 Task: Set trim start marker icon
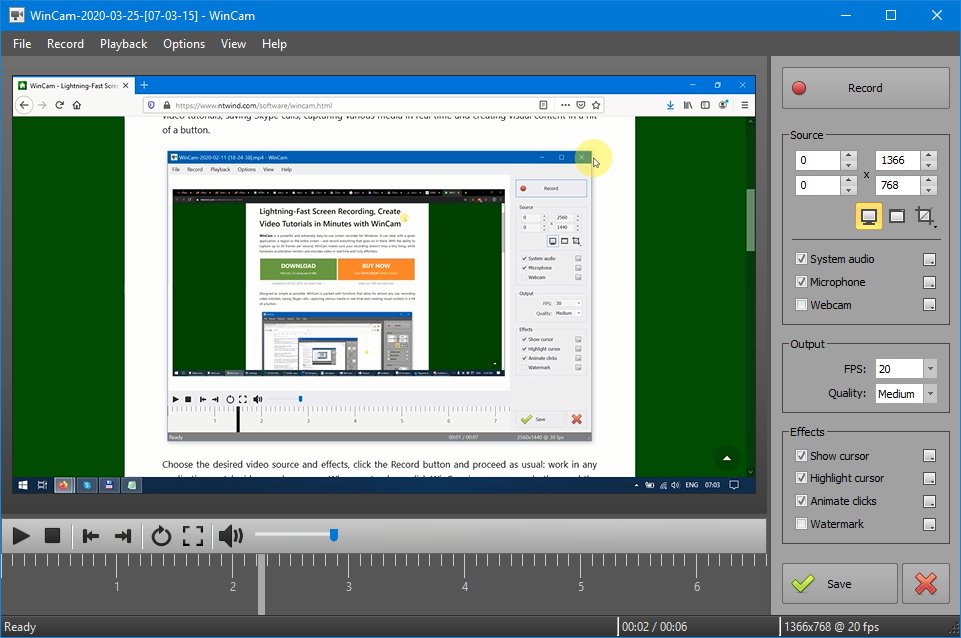coord(91,537)
